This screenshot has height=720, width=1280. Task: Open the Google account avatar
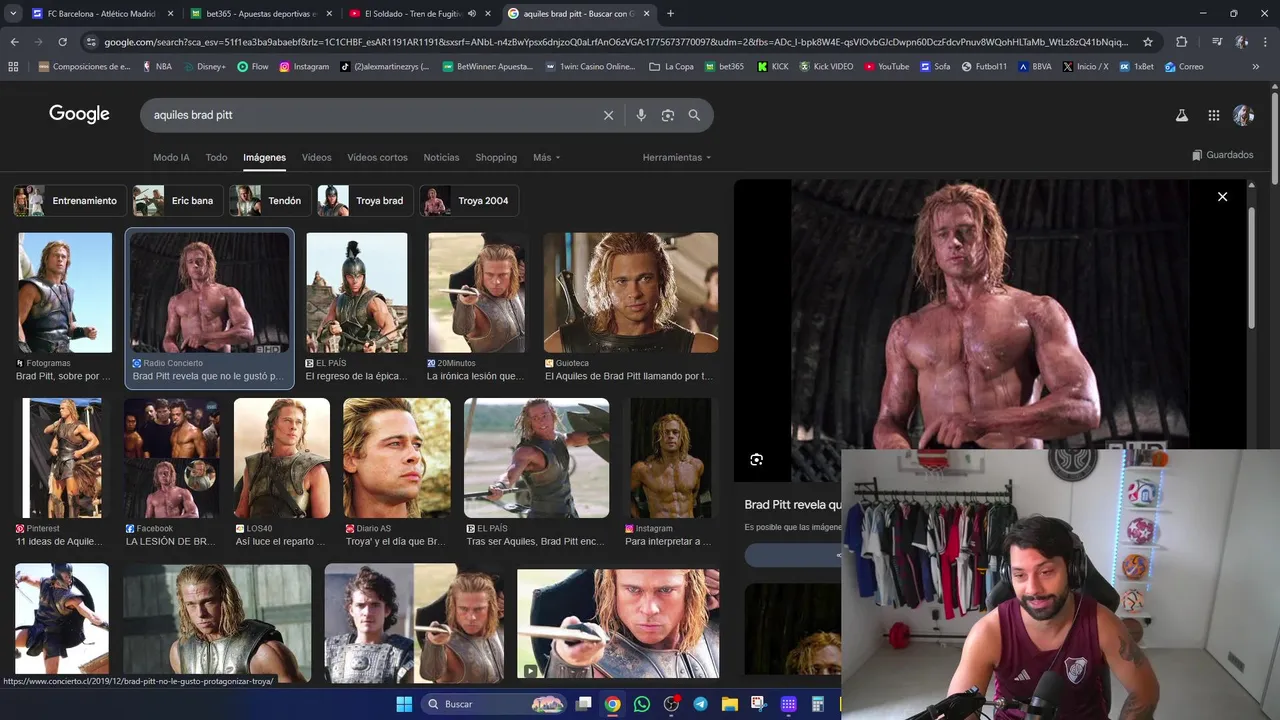[x=1243, y=115]
